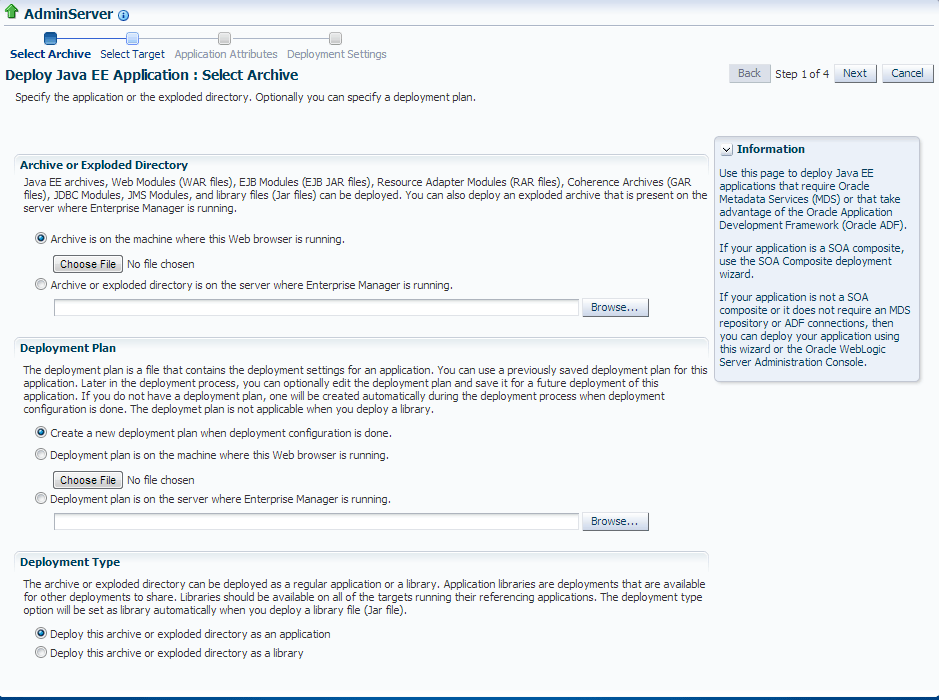Screen dimensions: 939x700
Task: Cancel the deployment wizard
Action: click(x=907, y=73)
